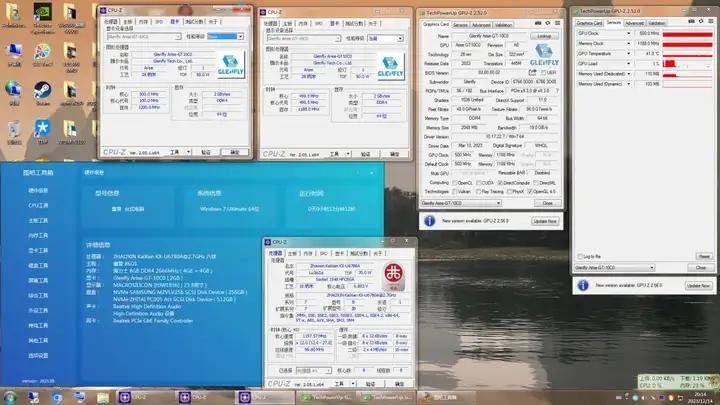Enable the Log to file checkbox in GPU-Z Sensors
The image size is (720, 405).
coord(579,256)
